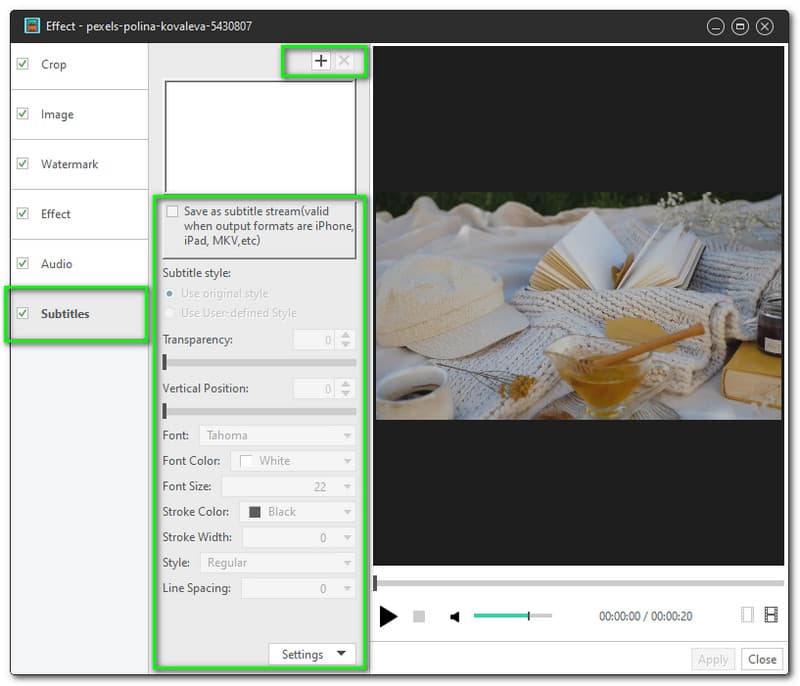This screenshot has width=800, height=686.
Task: Adjust the volume slider
Action: point(527,616)
